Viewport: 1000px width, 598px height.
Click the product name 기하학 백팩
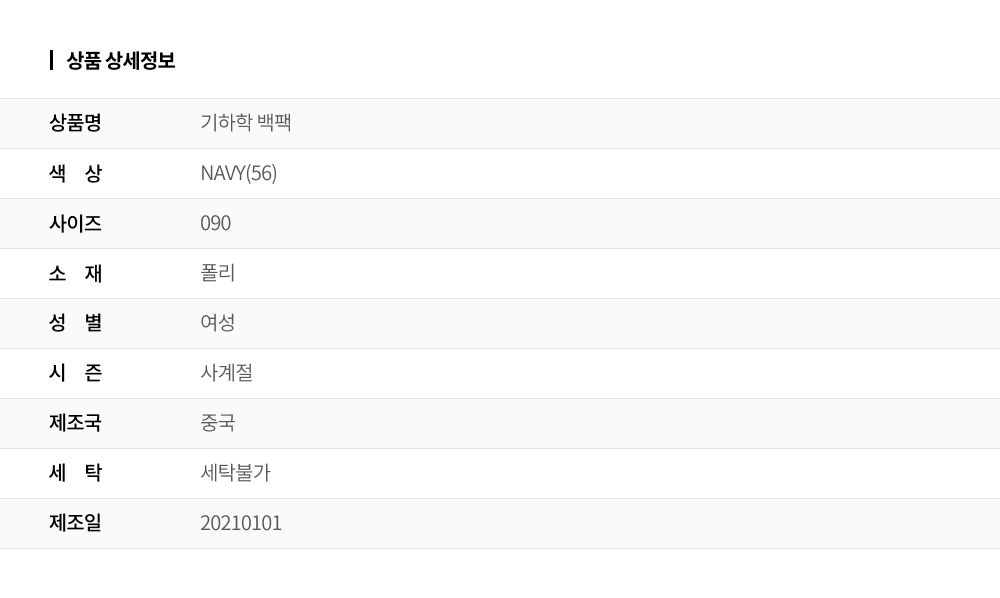[246, 123]
